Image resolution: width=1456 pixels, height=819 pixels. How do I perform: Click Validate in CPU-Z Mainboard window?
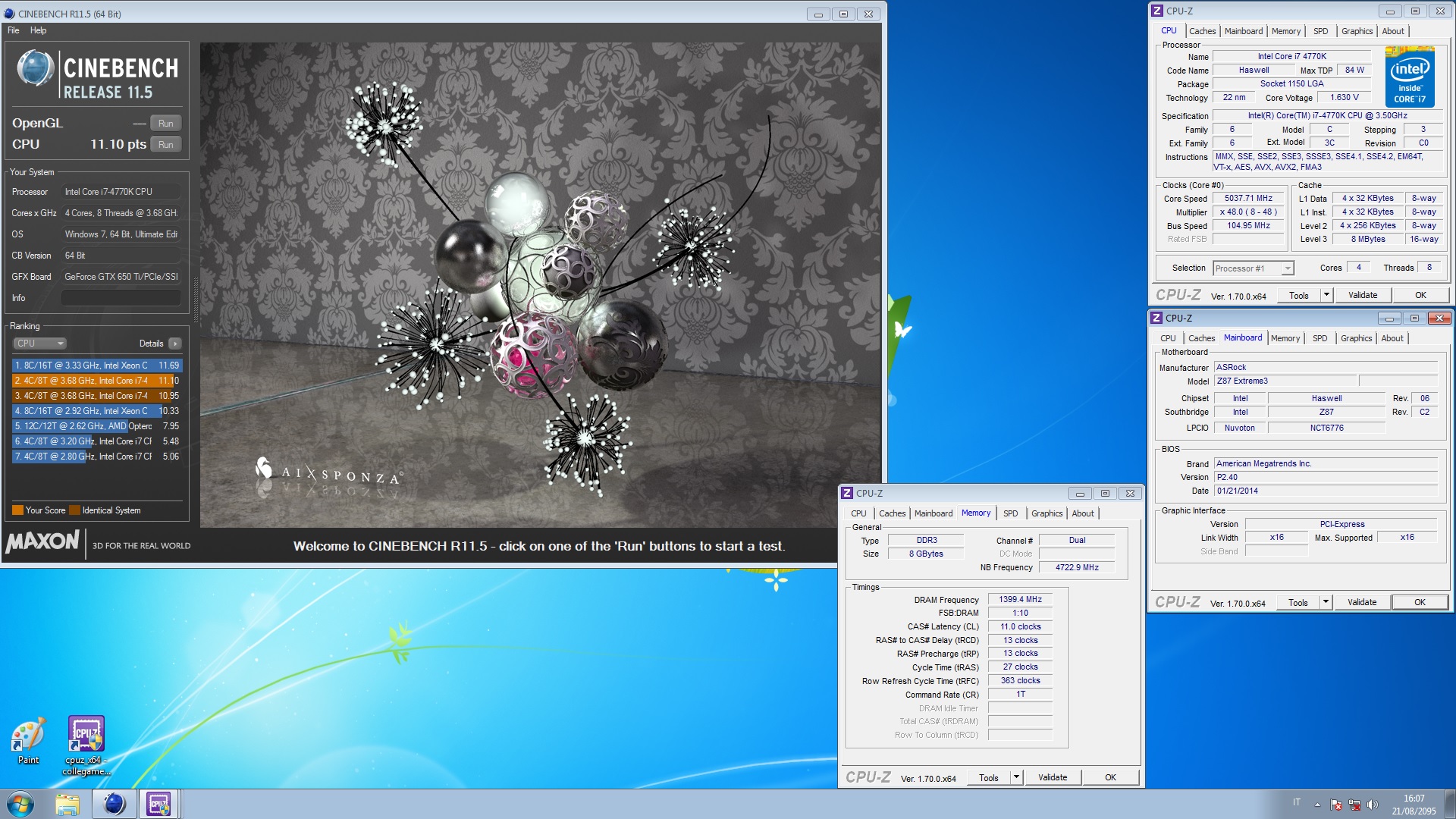click(x=1362, y=603)
